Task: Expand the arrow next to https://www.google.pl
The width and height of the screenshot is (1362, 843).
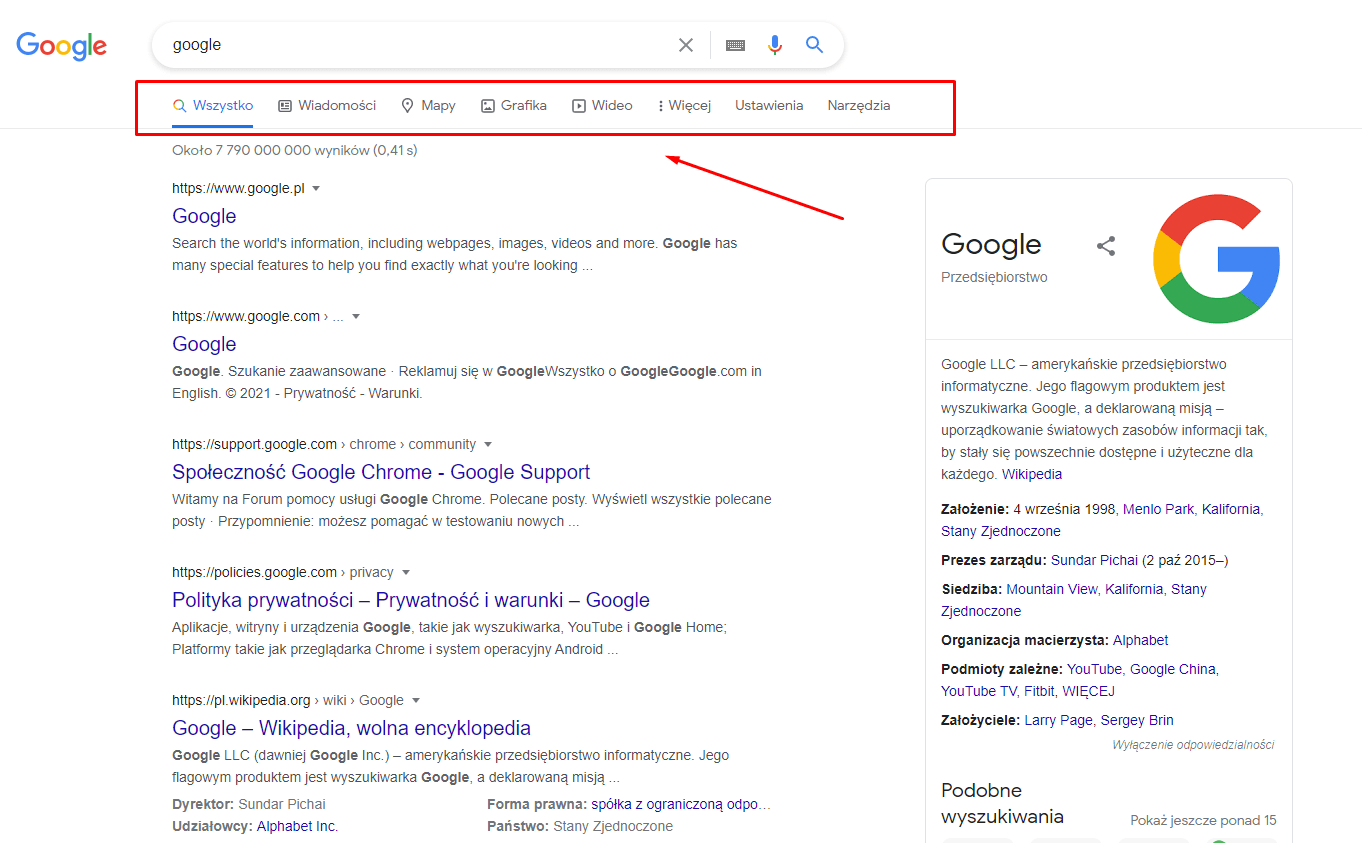Action: pos(316,188)
